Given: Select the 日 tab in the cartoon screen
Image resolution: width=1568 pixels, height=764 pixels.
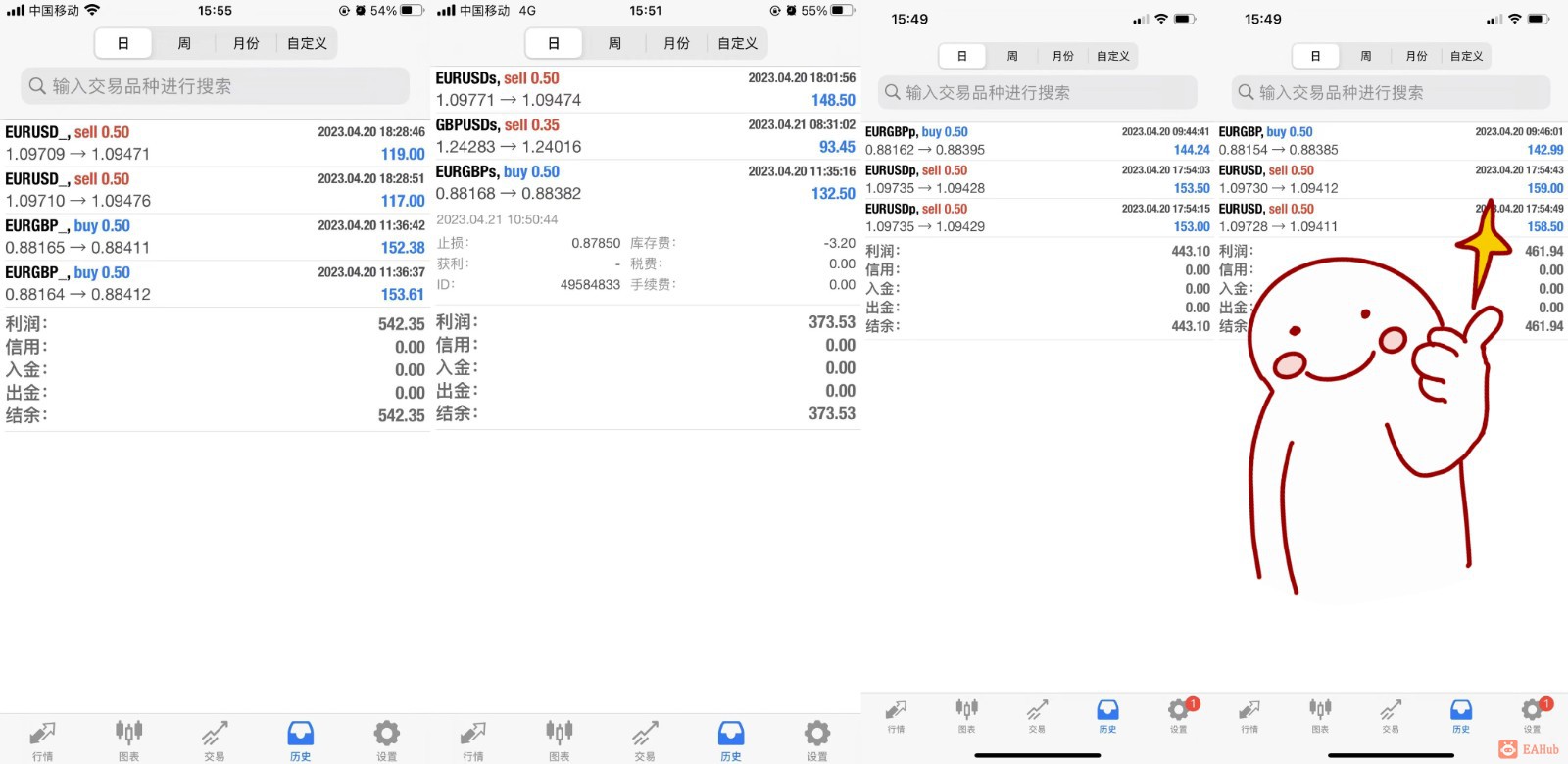Looking at the screenshot, I should coord(1316,56).
